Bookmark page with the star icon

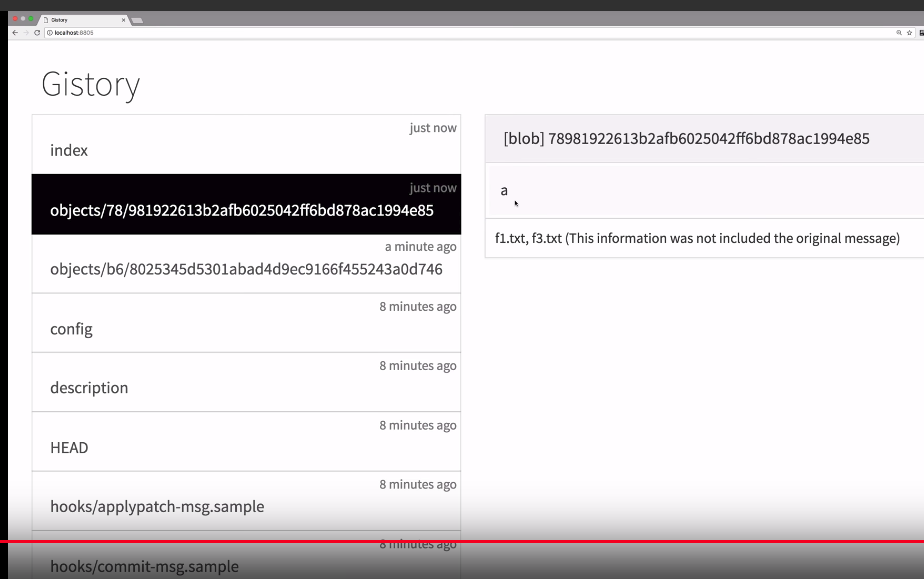click(x=909, y=33)
